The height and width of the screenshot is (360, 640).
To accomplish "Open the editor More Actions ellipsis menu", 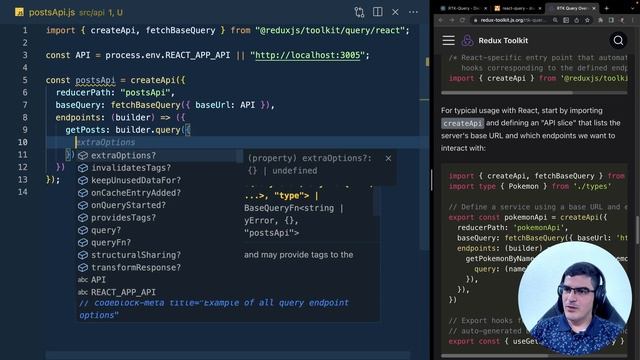I will tap(413, 12).
